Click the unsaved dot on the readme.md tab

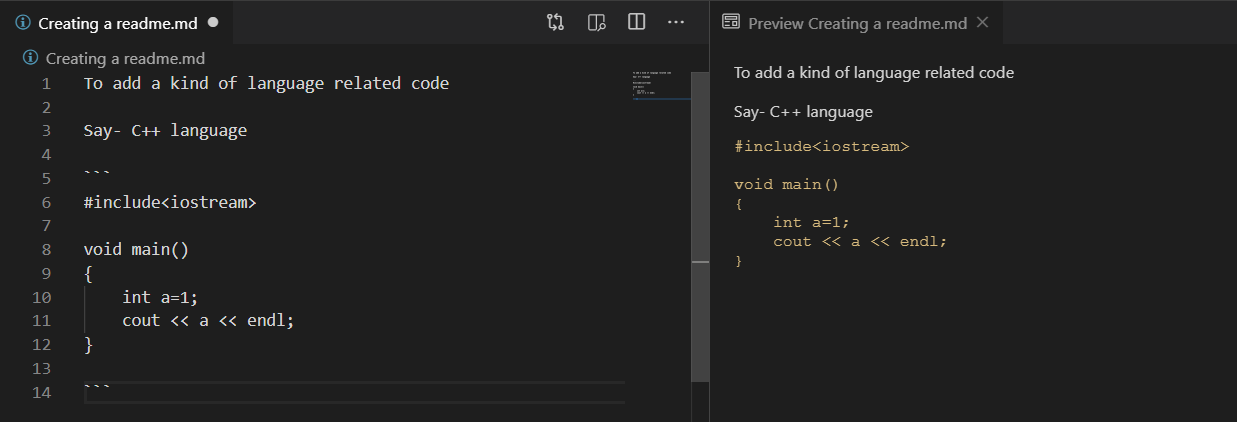[213, 22]
